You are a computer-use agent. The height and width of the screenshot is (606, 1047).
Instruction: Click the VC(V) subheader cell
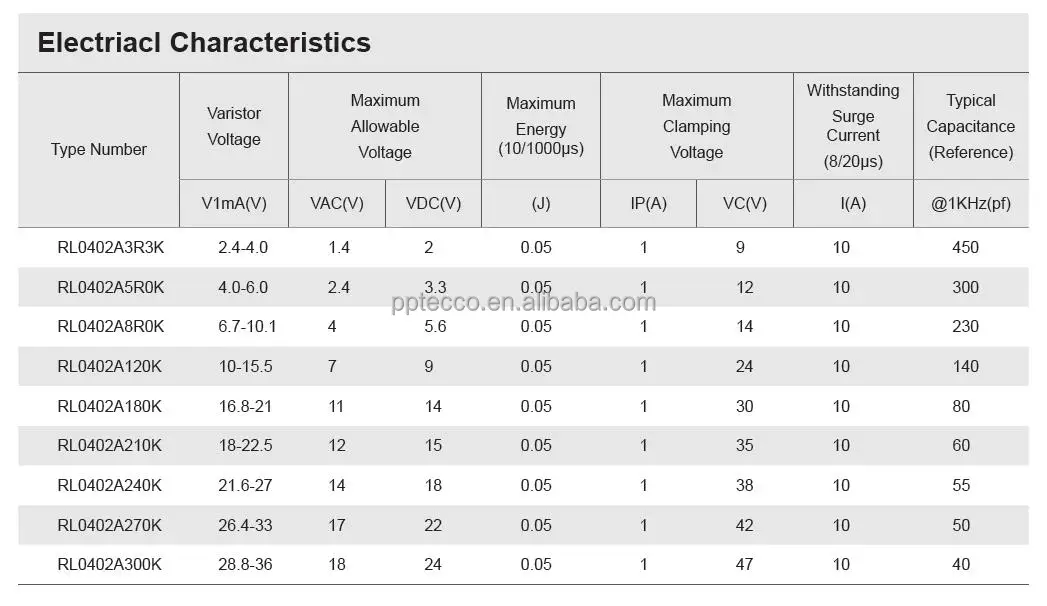point(745,204)
